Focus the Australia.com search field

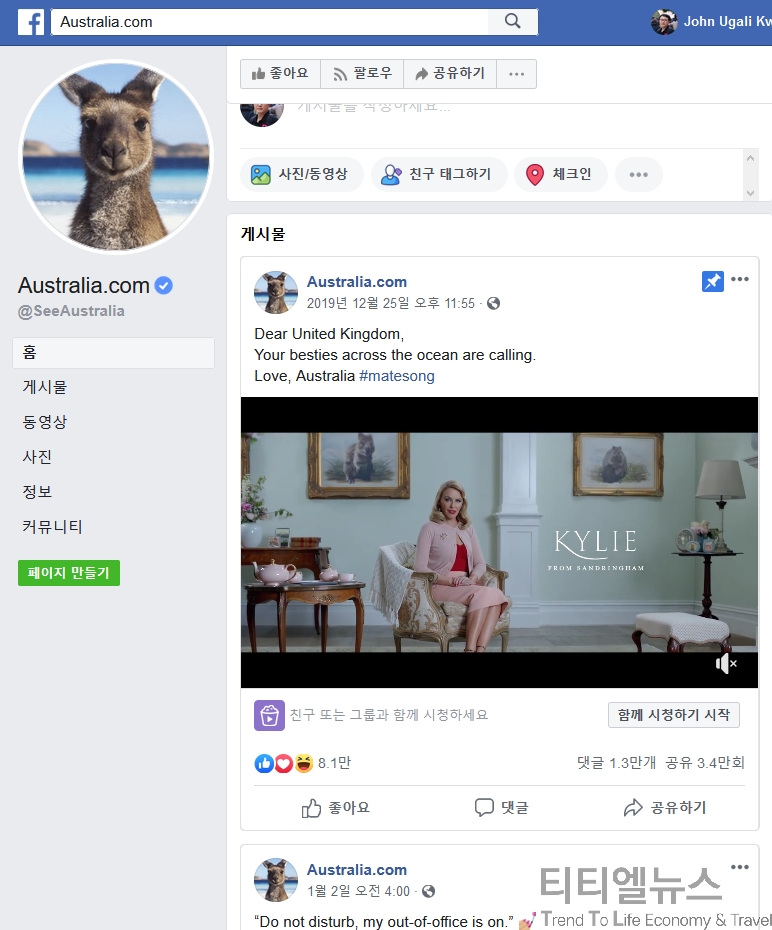(270, 22)
